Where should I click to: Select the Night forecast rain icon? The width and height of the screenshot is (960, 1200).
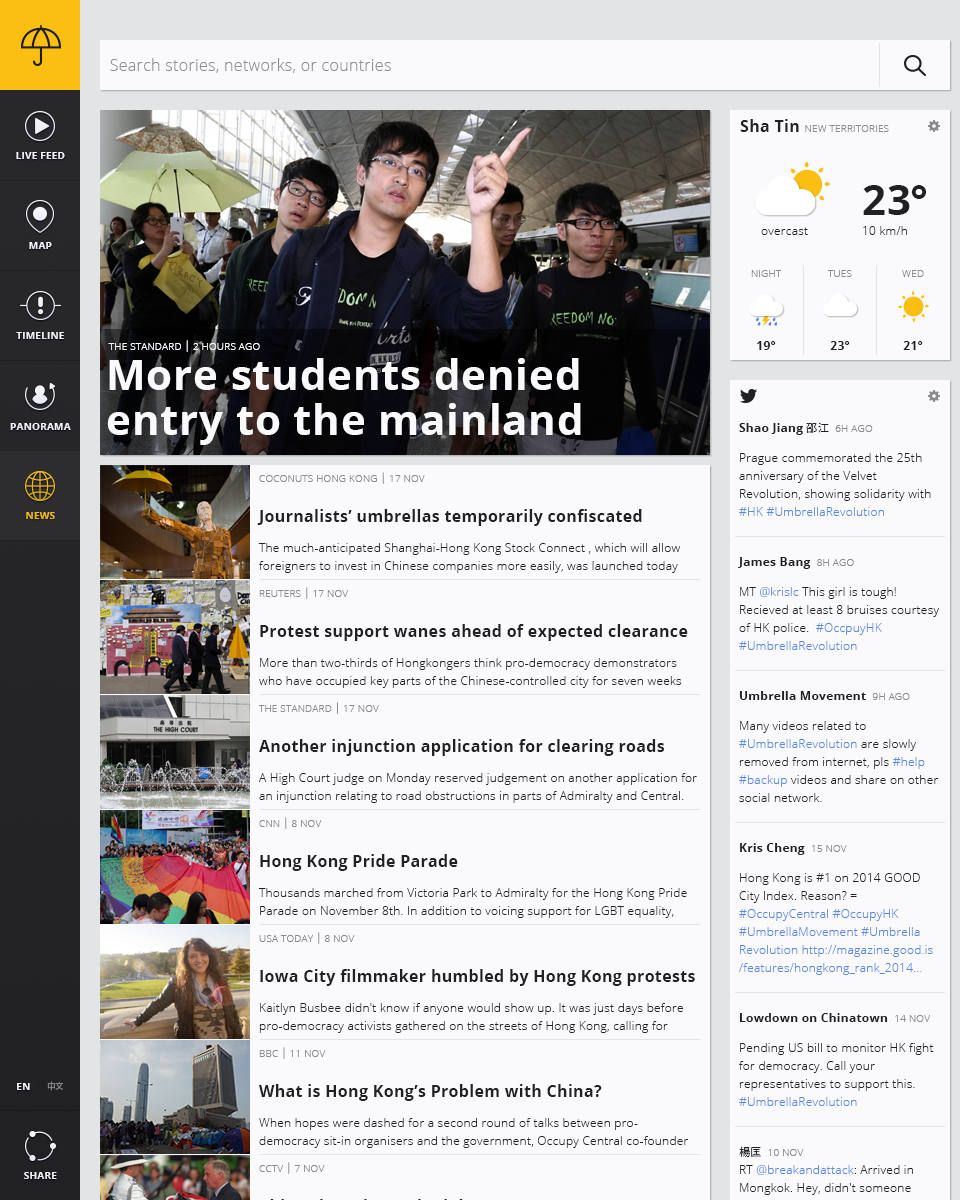pyautogui.click(x=765, y=309)
